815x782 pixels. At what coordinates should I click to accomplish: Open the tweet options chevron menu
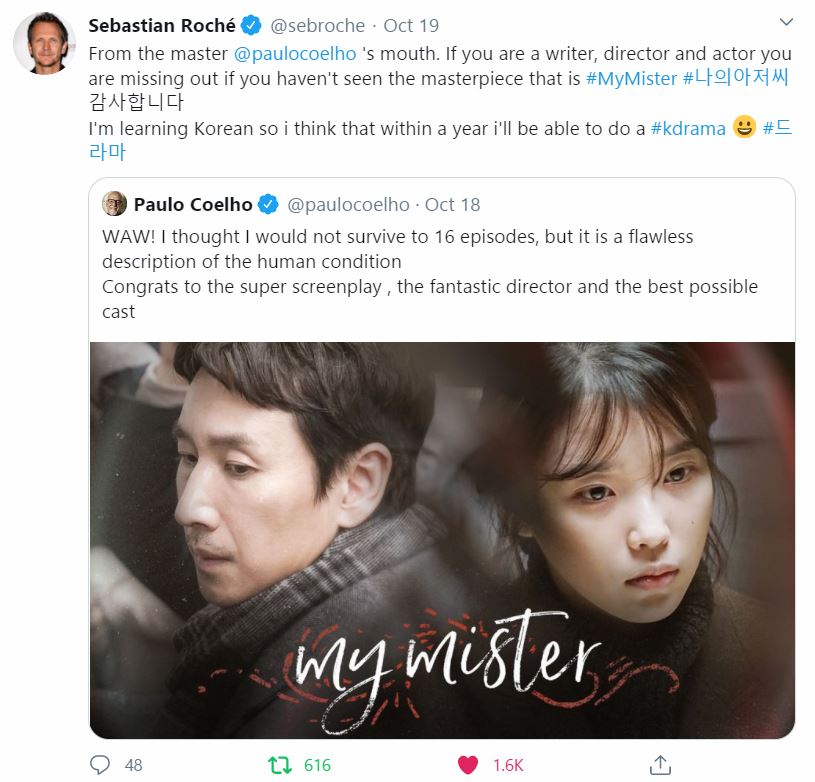tap(786, 22)
